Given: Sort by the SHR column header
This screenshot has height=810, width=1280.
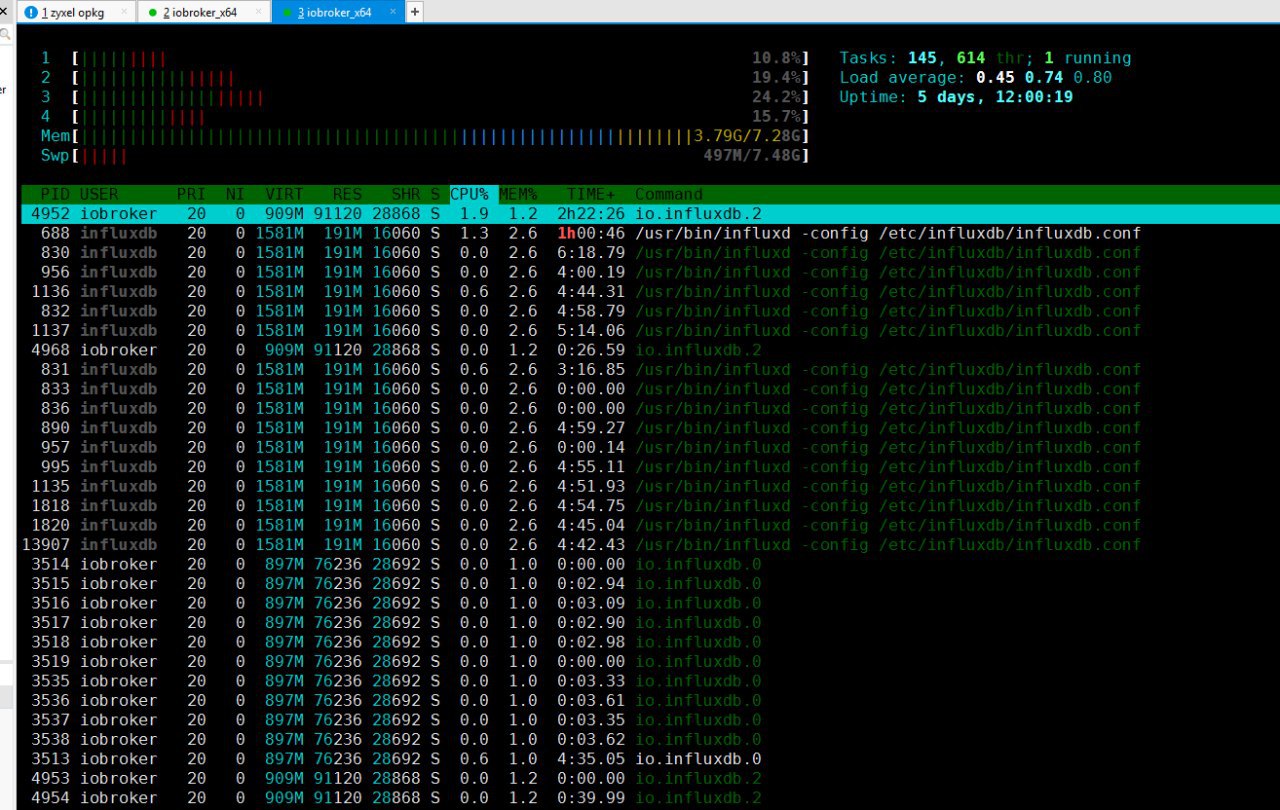Looking at the screenshot, I should pyautogui.click(x=405, y=194).
